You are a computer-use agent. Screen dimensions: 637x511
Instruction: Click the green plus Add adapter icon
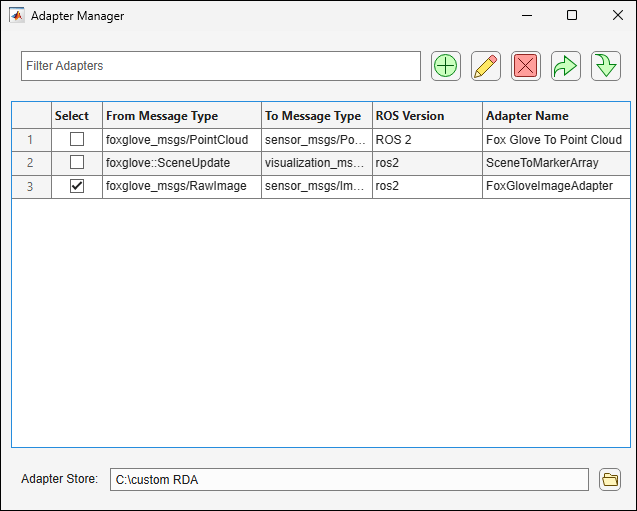[446, 66]
